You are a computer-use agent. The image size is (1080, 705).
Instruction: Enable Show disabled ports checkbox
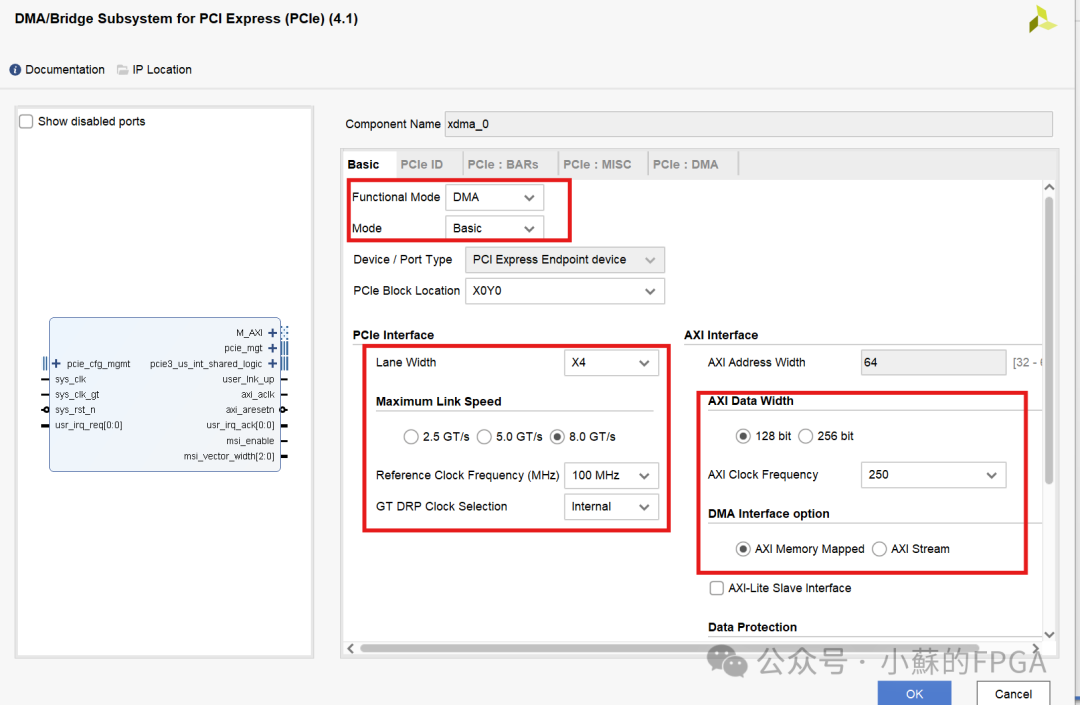click(x=26, y=121)
